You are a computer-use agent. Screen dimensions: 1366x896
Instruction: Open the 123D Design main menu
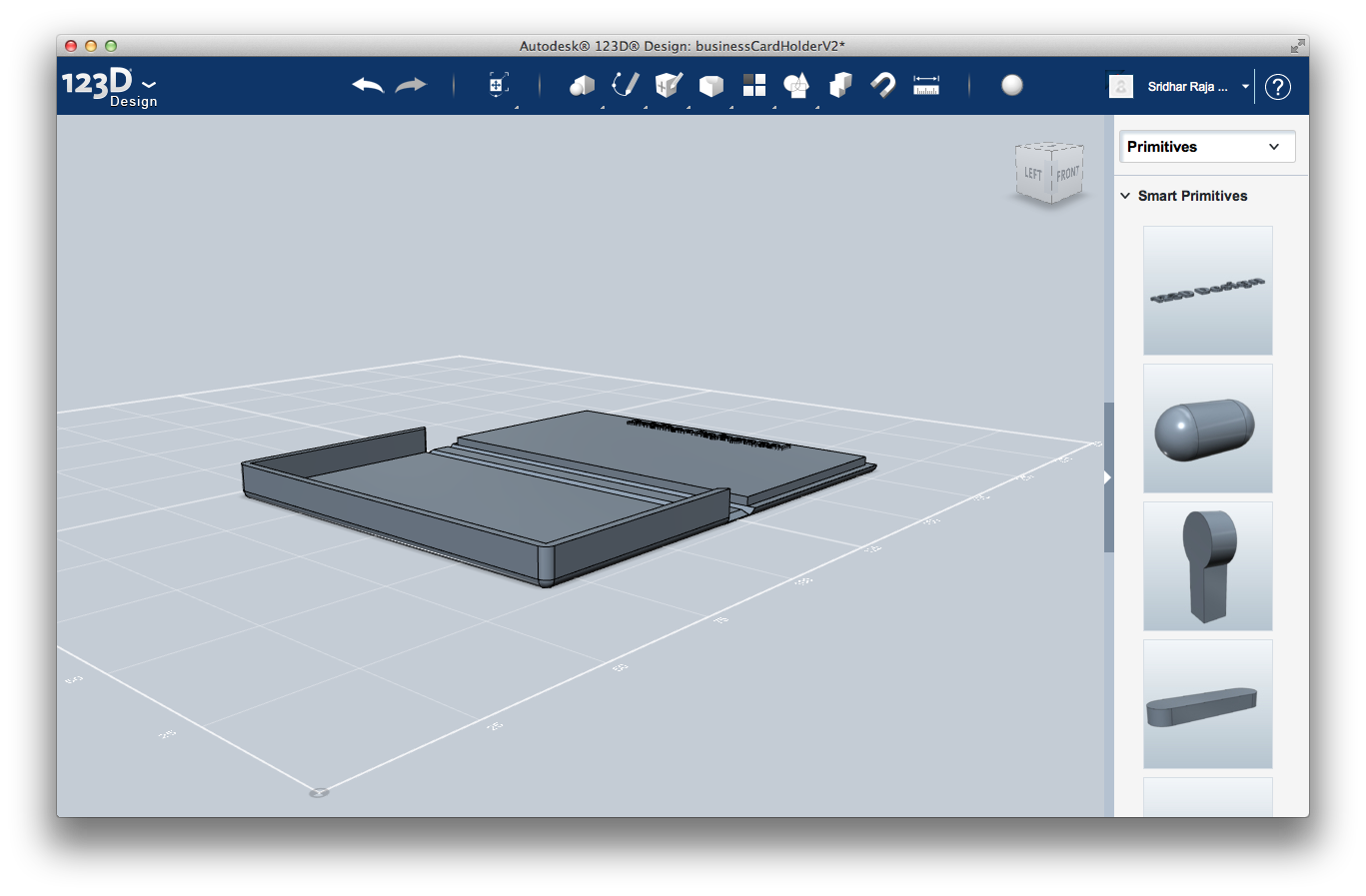coord(112,85)
